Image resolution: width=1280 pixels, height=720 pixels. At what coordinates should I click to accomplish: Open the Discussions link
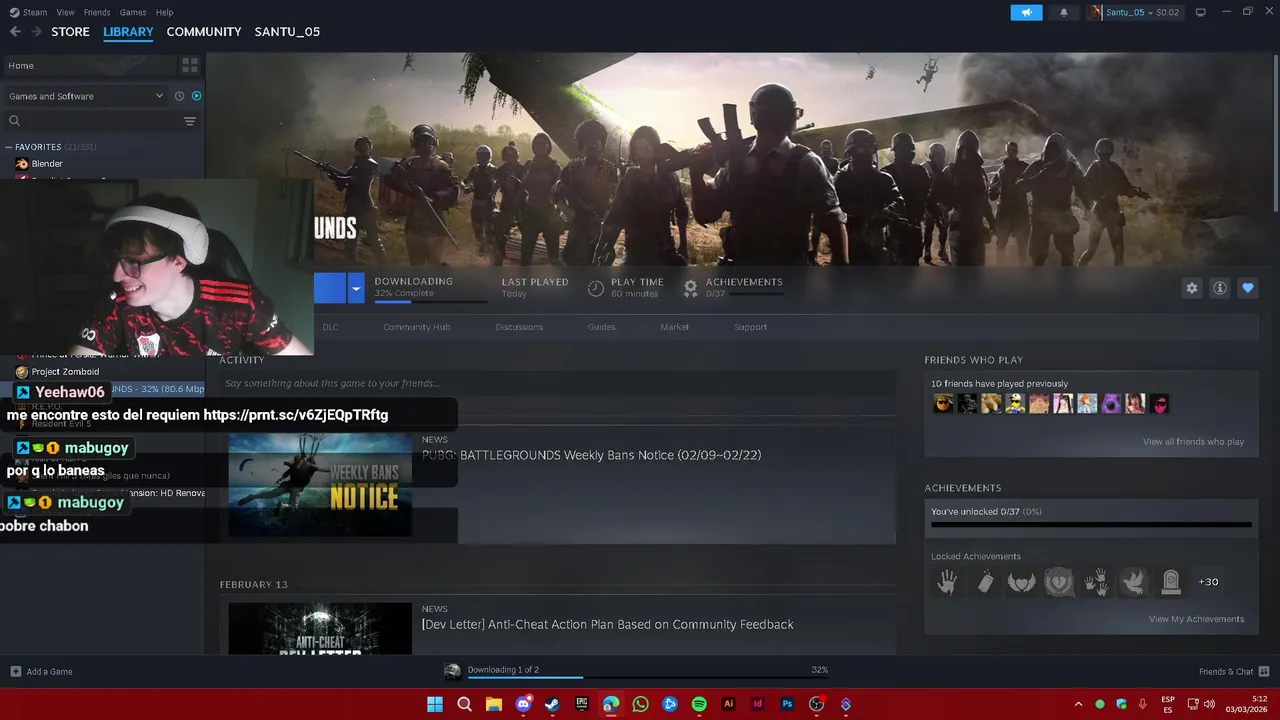click(x=519, y=327)
